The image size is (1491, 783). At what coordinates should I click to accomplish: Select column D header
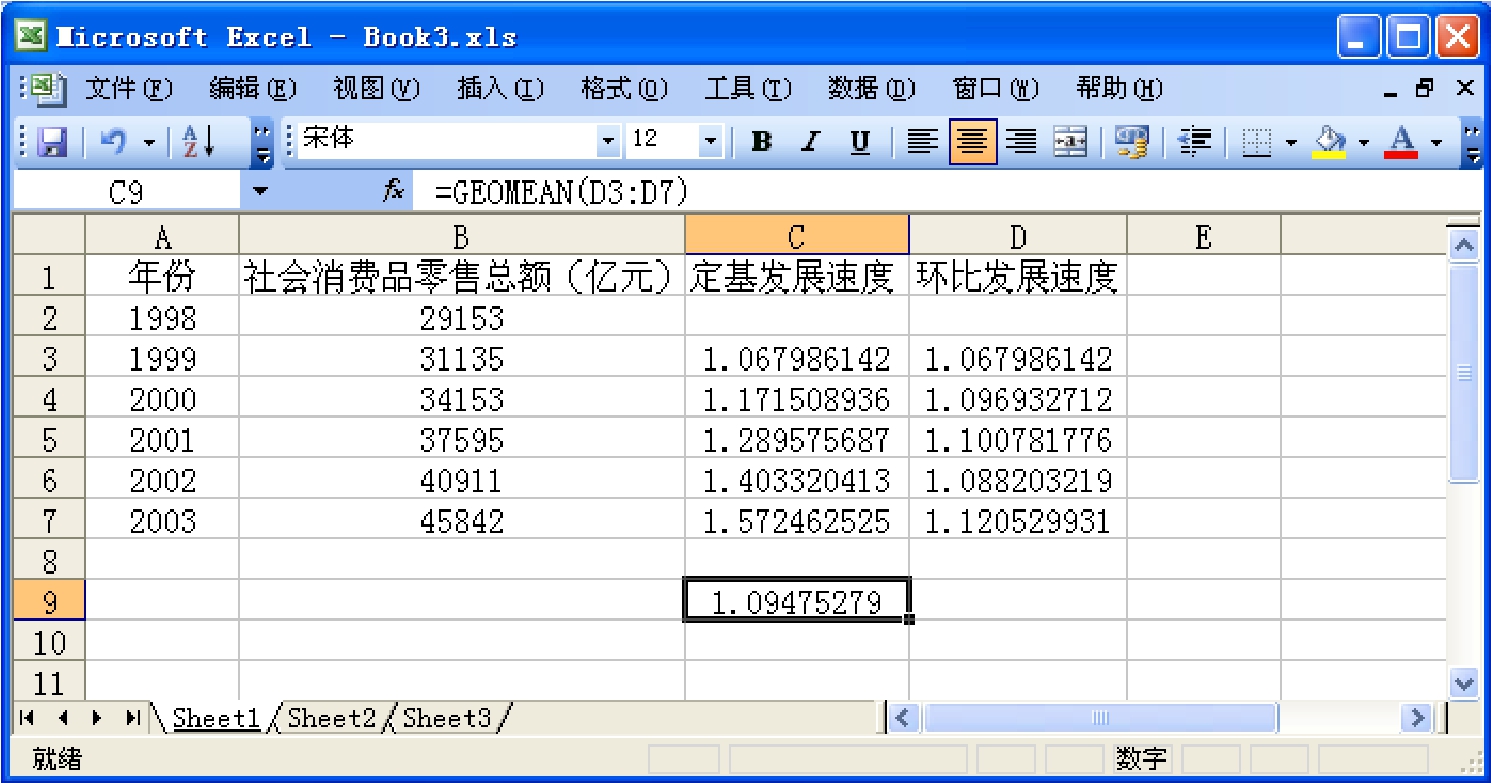tap(1018, 236)
